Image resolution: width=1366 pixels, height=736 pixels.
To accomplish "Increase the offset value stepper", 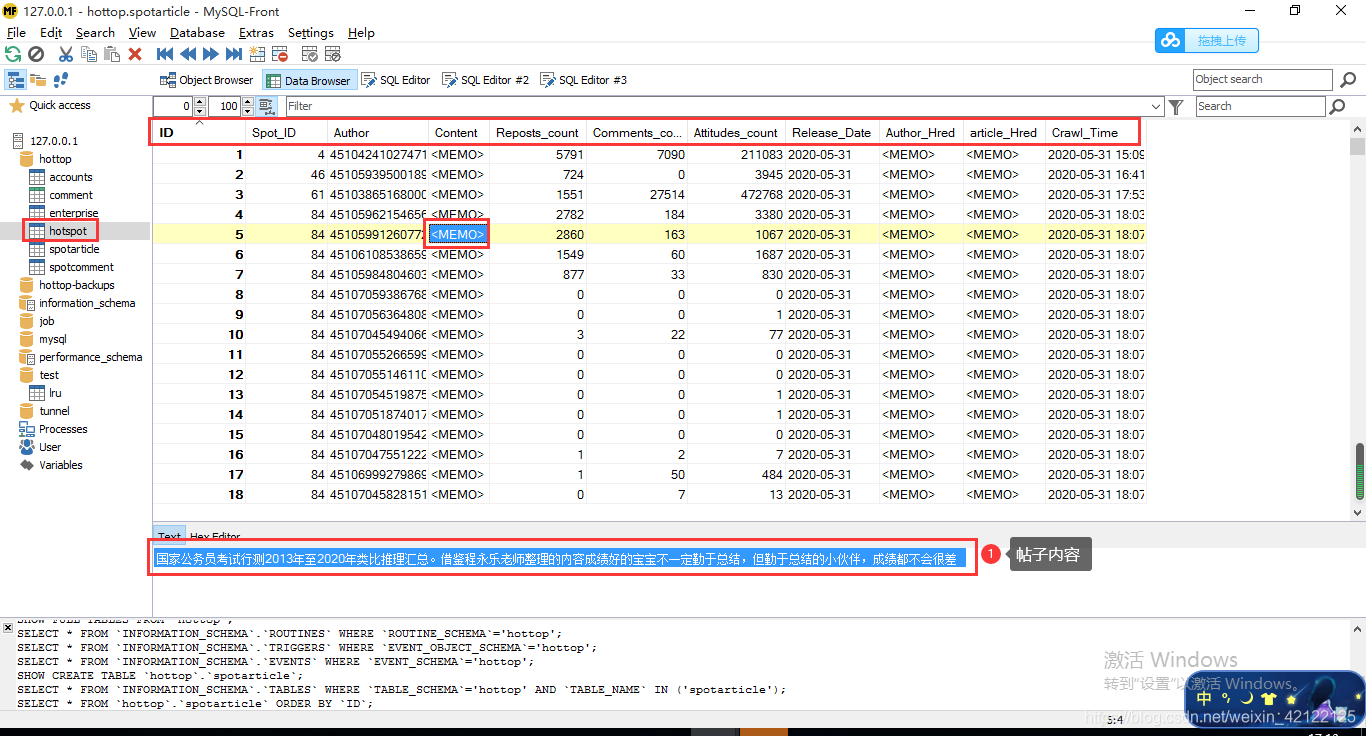I will pyautogui.click(x=200, y=102).
